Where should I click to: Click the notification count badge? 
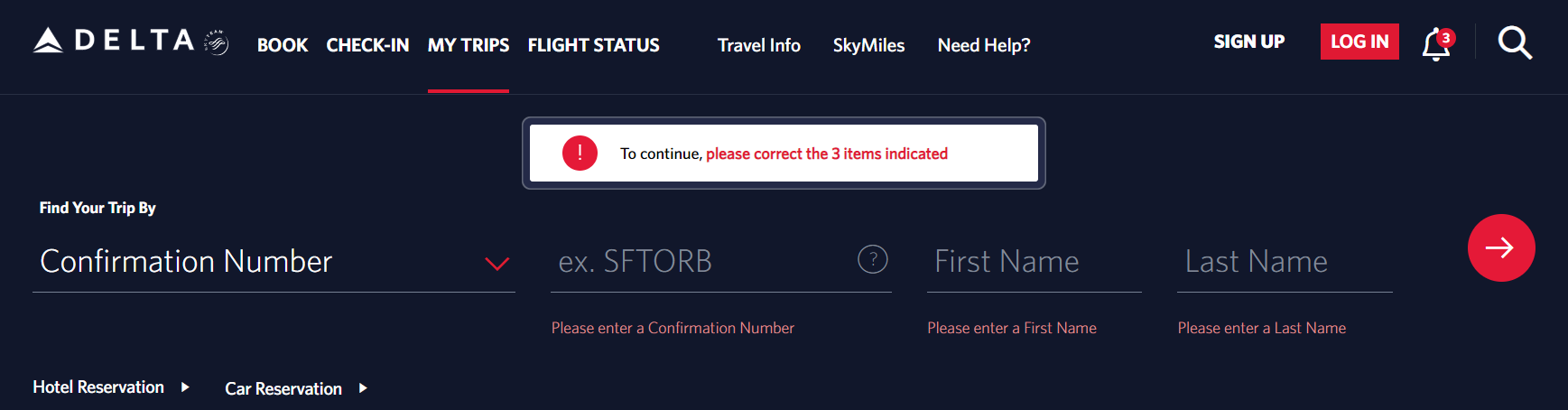tap(1446, 38)
